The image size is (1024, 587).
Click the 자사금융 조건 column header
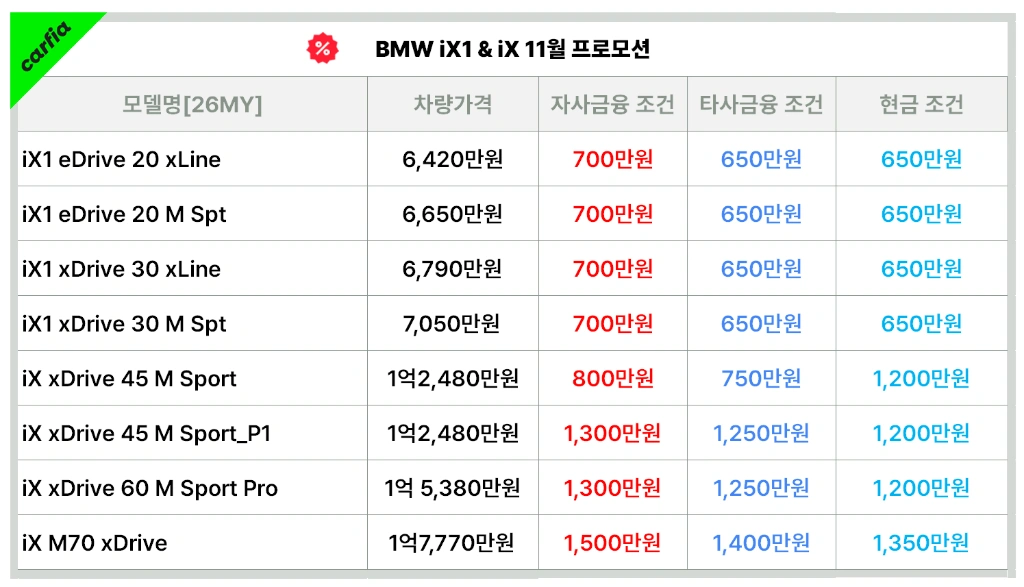coord(613,104)
